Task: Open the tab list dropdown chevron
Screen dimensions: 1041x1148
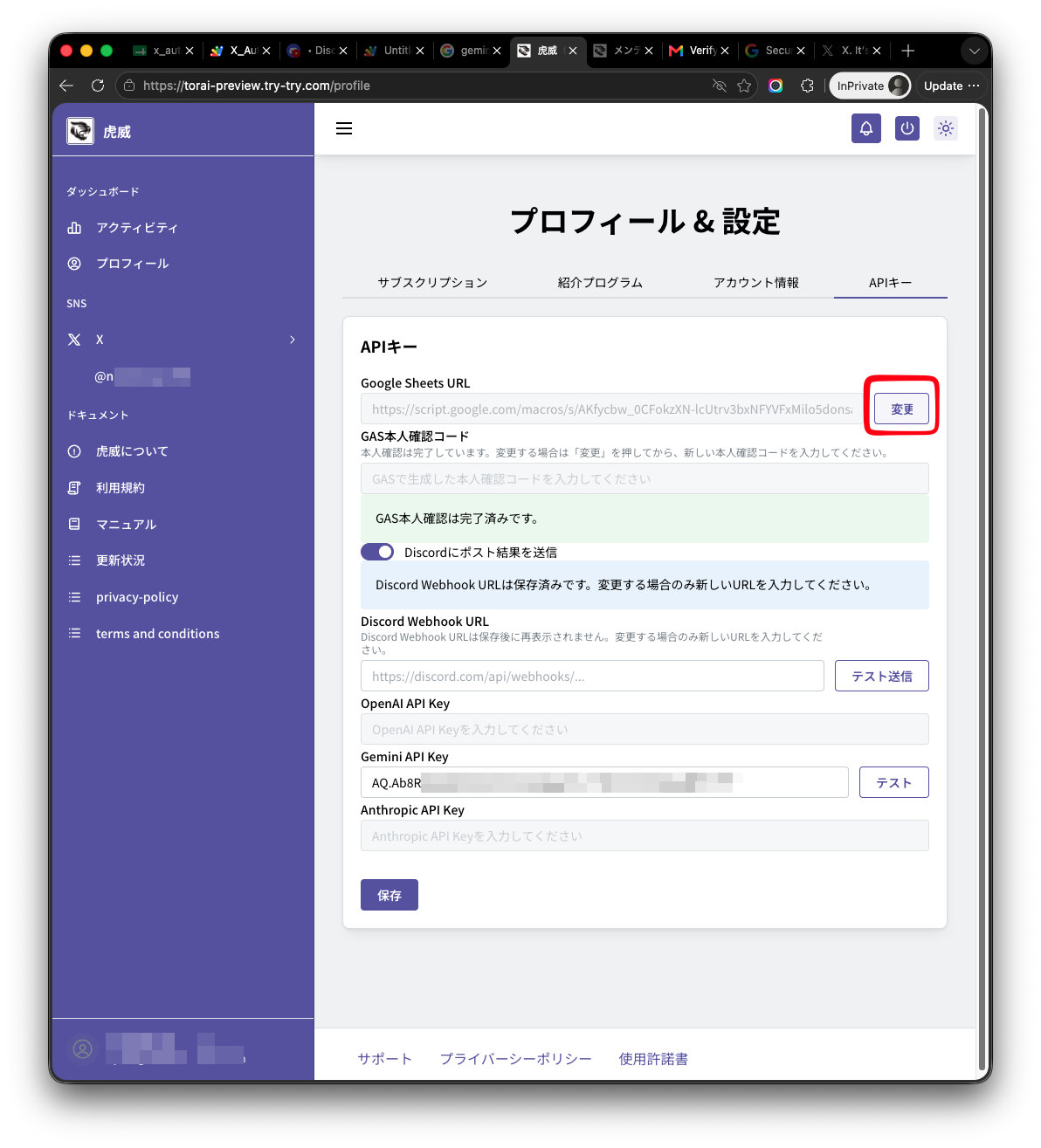Action: 975,51
